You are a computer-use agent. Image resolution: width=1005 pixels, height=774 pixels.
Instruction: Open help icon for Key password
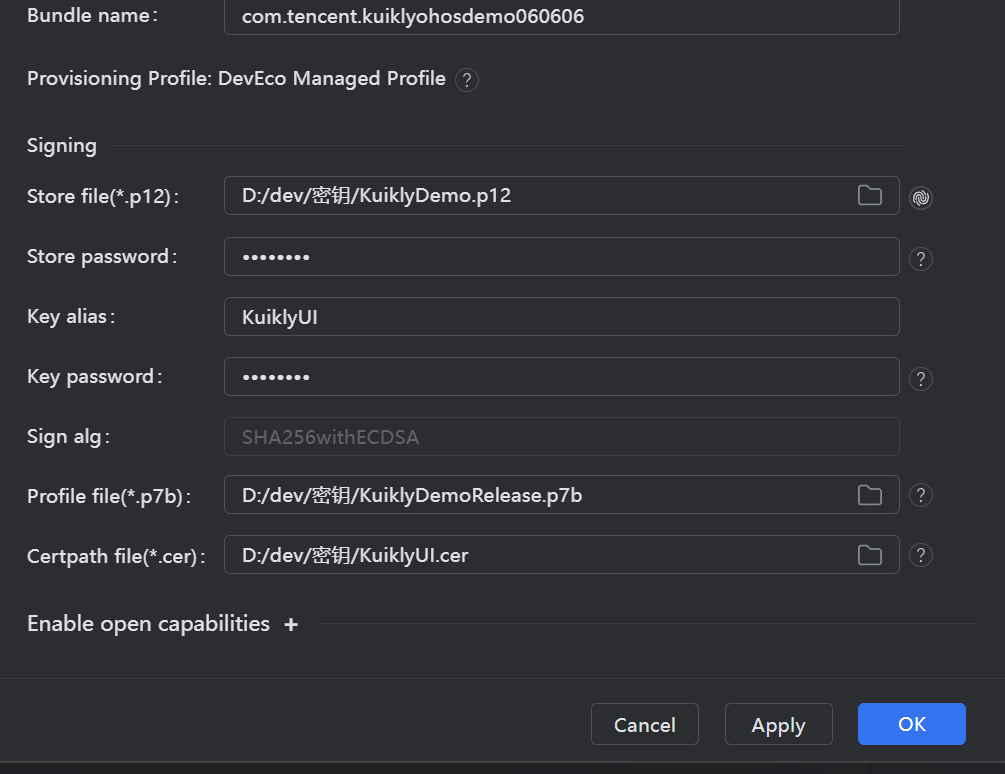tap(920, 379)
